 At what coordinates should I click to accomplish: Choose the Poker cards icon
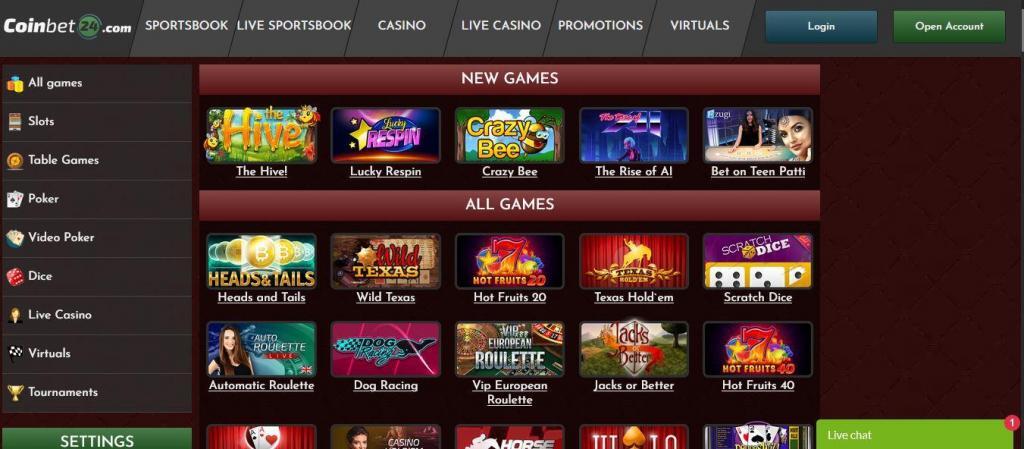15,199
